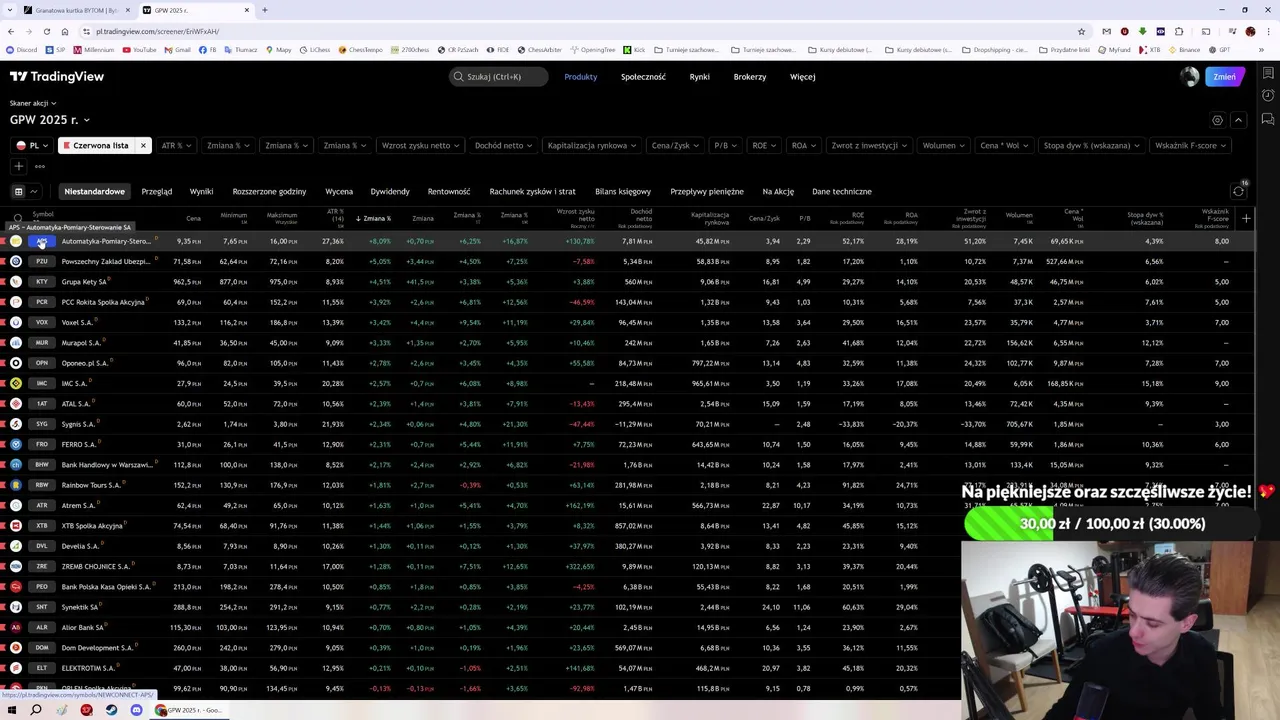The width and height of the screenshot is (1280, 720).
Task: Toggle red flag on Alior Bank SA row
Action: 4,627
